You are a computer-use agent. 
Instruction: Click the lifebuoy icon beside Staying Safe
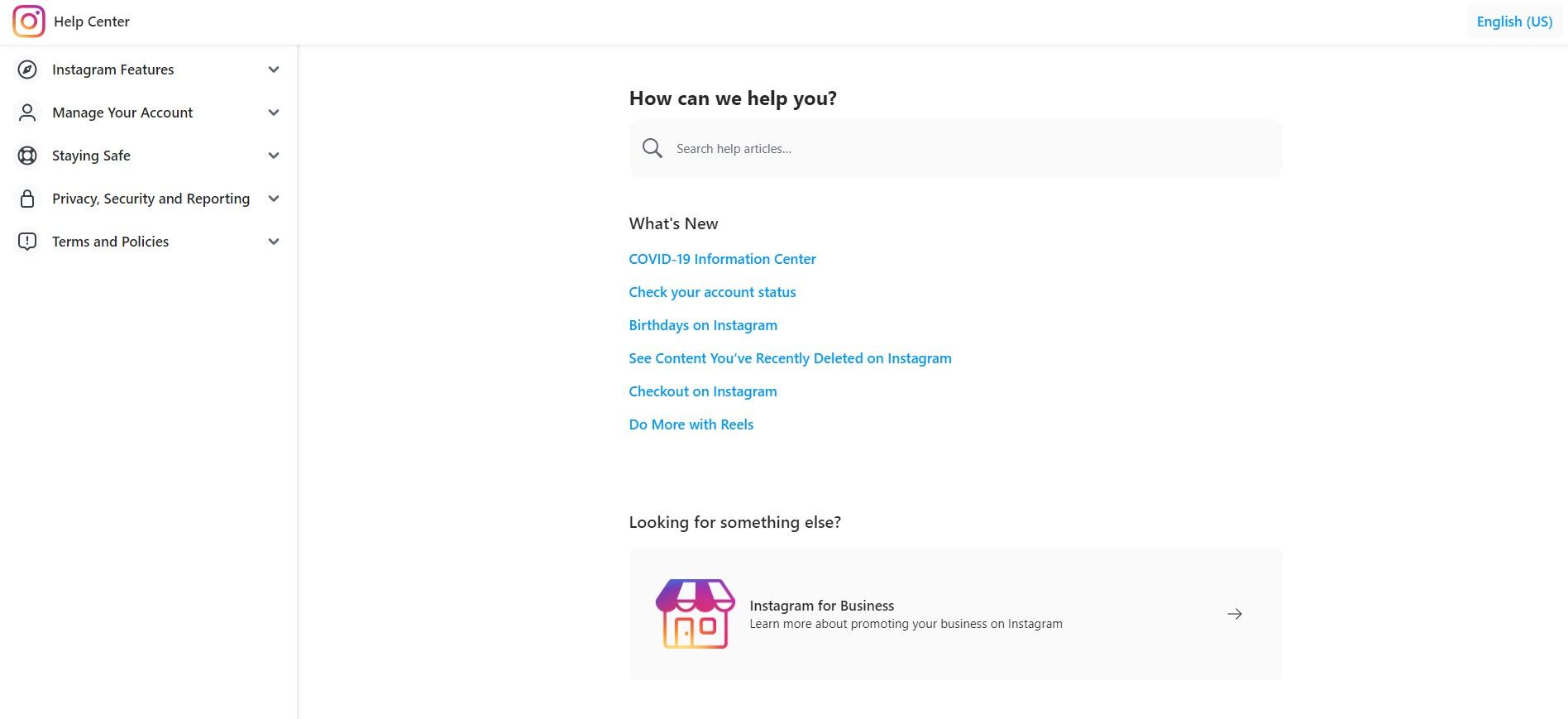point(27,156)
